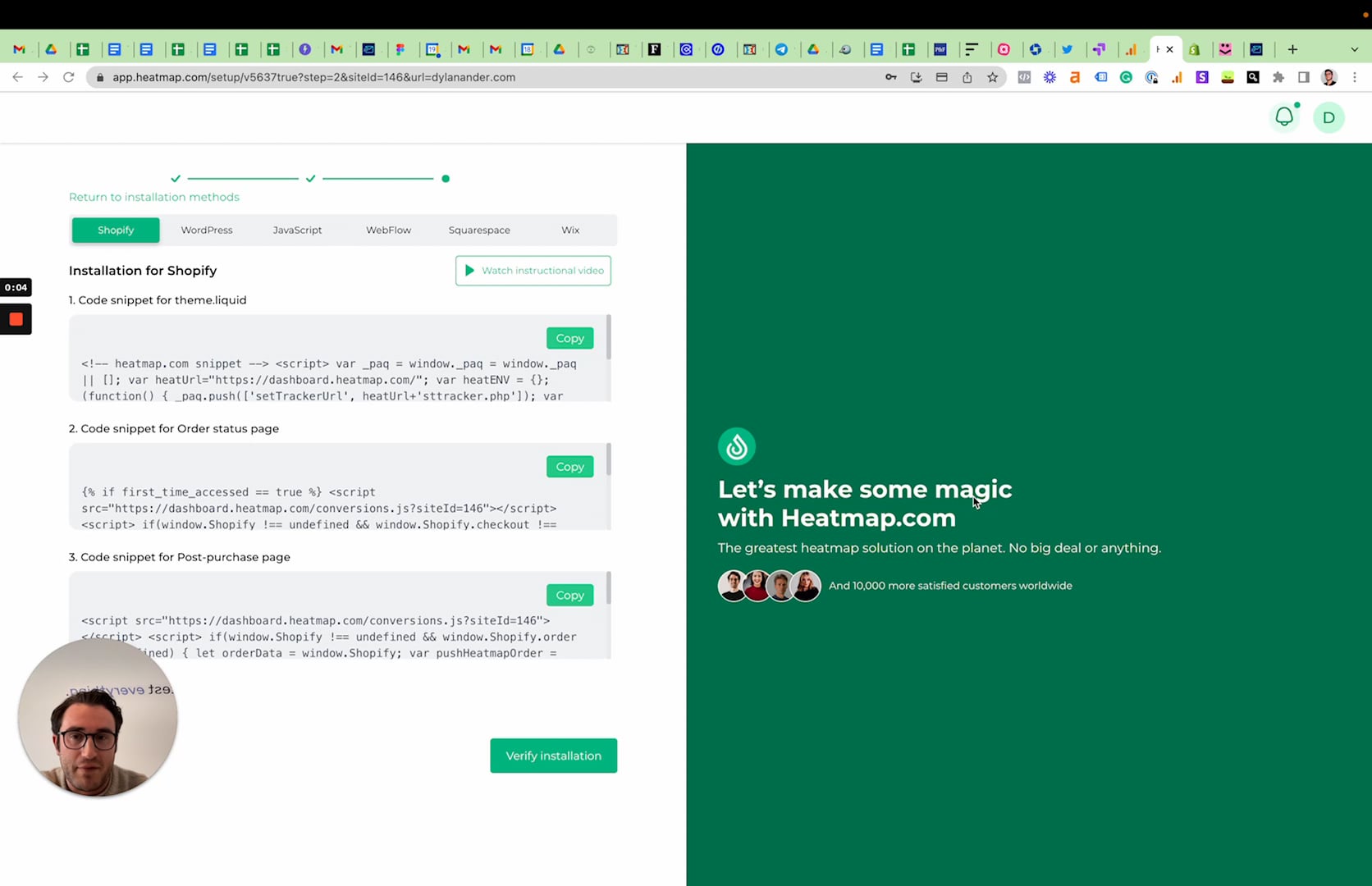This screenshot has height=886, width=1372.
Task: Switch to the WordPress installation tab
Action: [206, 230]
